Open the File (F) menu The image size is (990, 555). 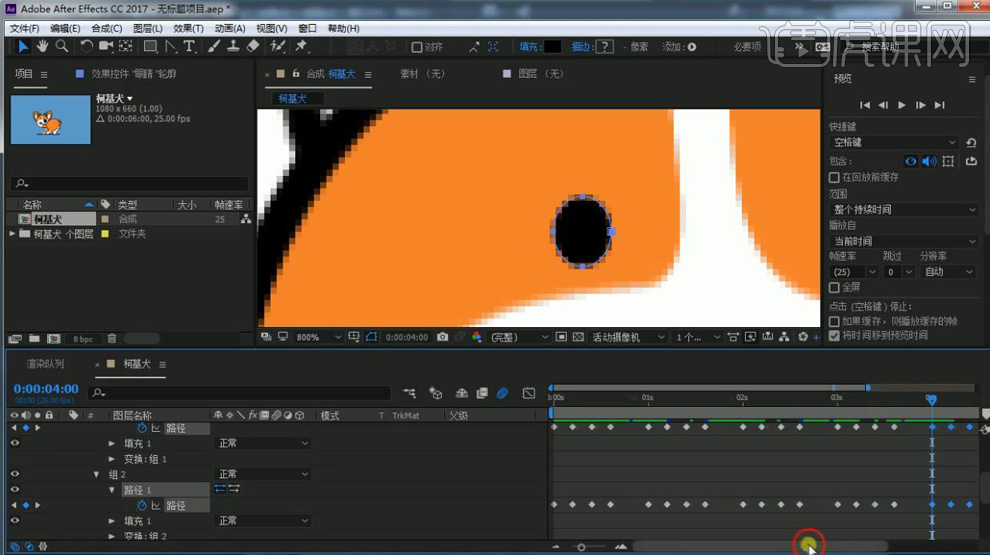point(25,28)
